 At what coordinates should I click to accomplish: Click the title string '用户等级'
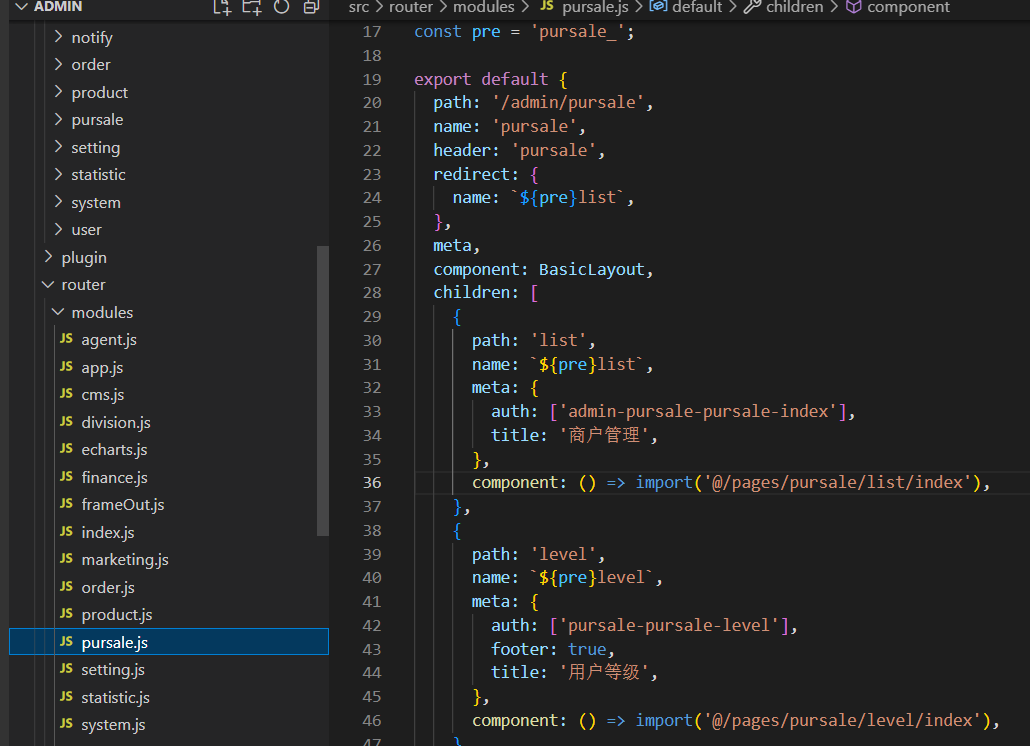point(604,672)
